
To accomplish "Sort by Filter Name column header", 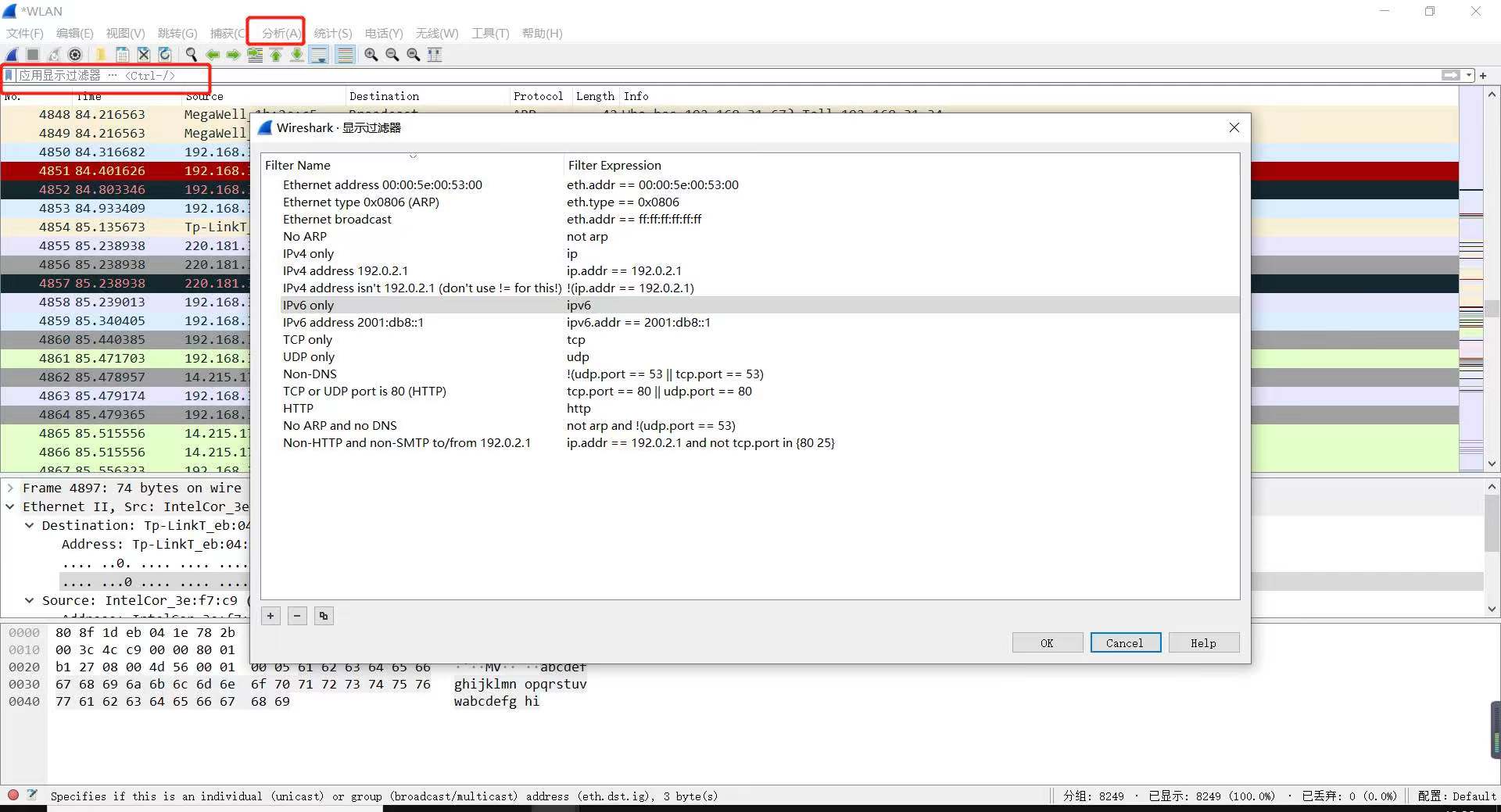I will [412, 165].
